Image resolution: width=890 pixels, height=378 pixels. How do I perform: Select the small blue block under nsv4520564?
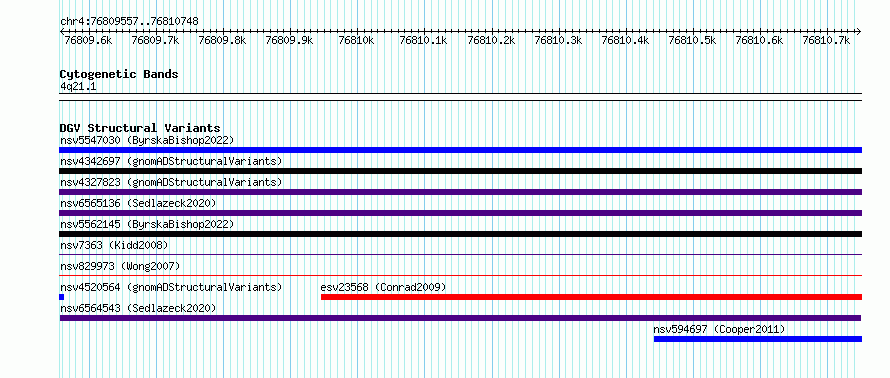pyautogui.click(x=61, y=297)
